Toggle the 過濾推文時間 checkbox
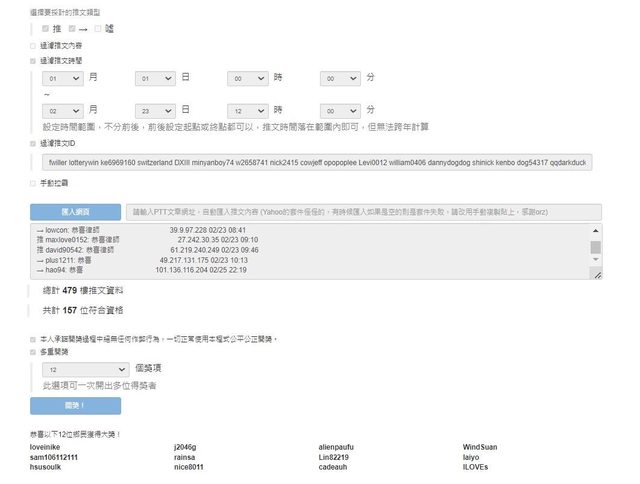The width and height of the screenshot is (640, 484). coord(32,61)
